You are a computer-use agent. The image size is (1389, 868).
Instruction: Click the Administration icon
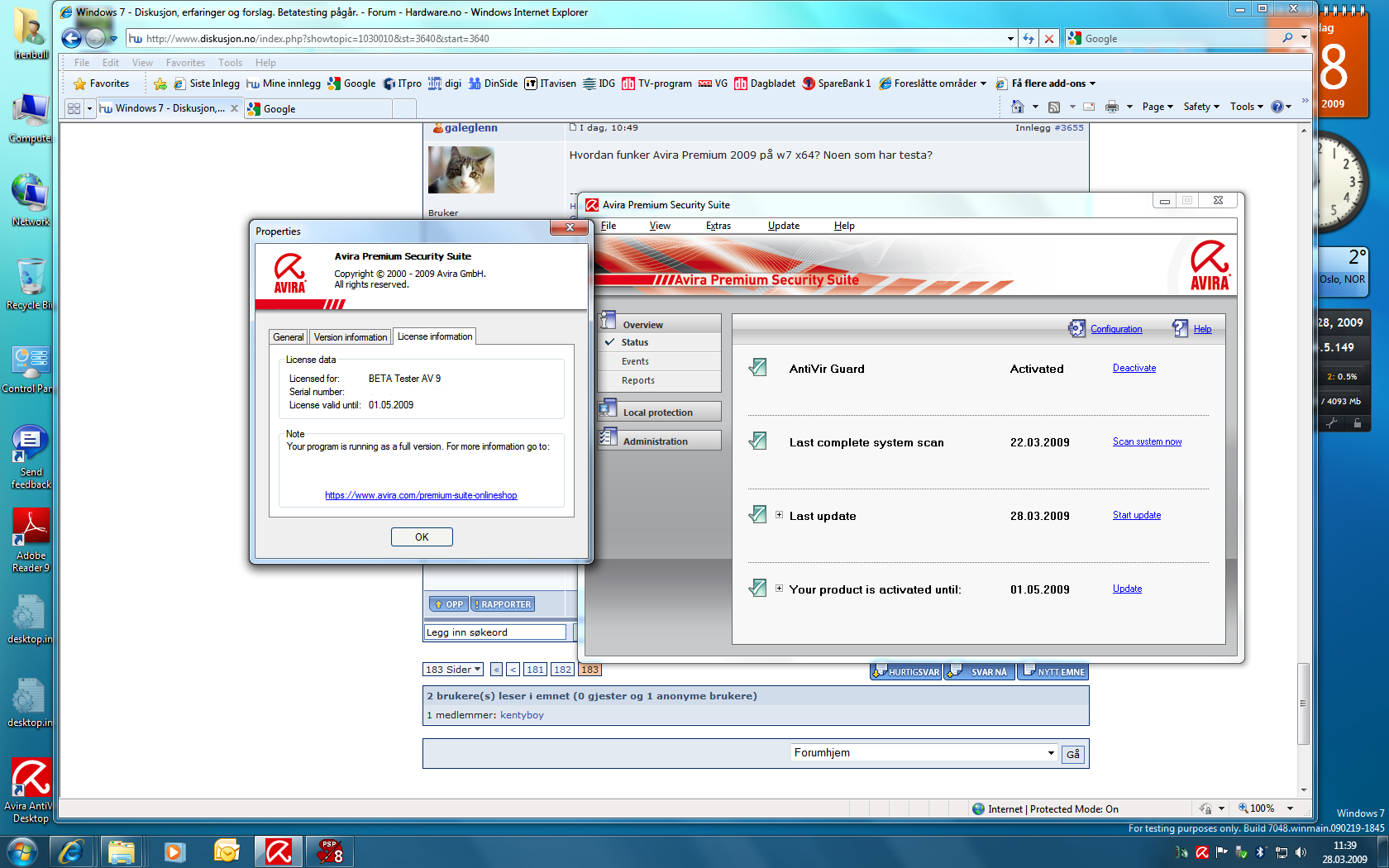(x=609, y=437)
